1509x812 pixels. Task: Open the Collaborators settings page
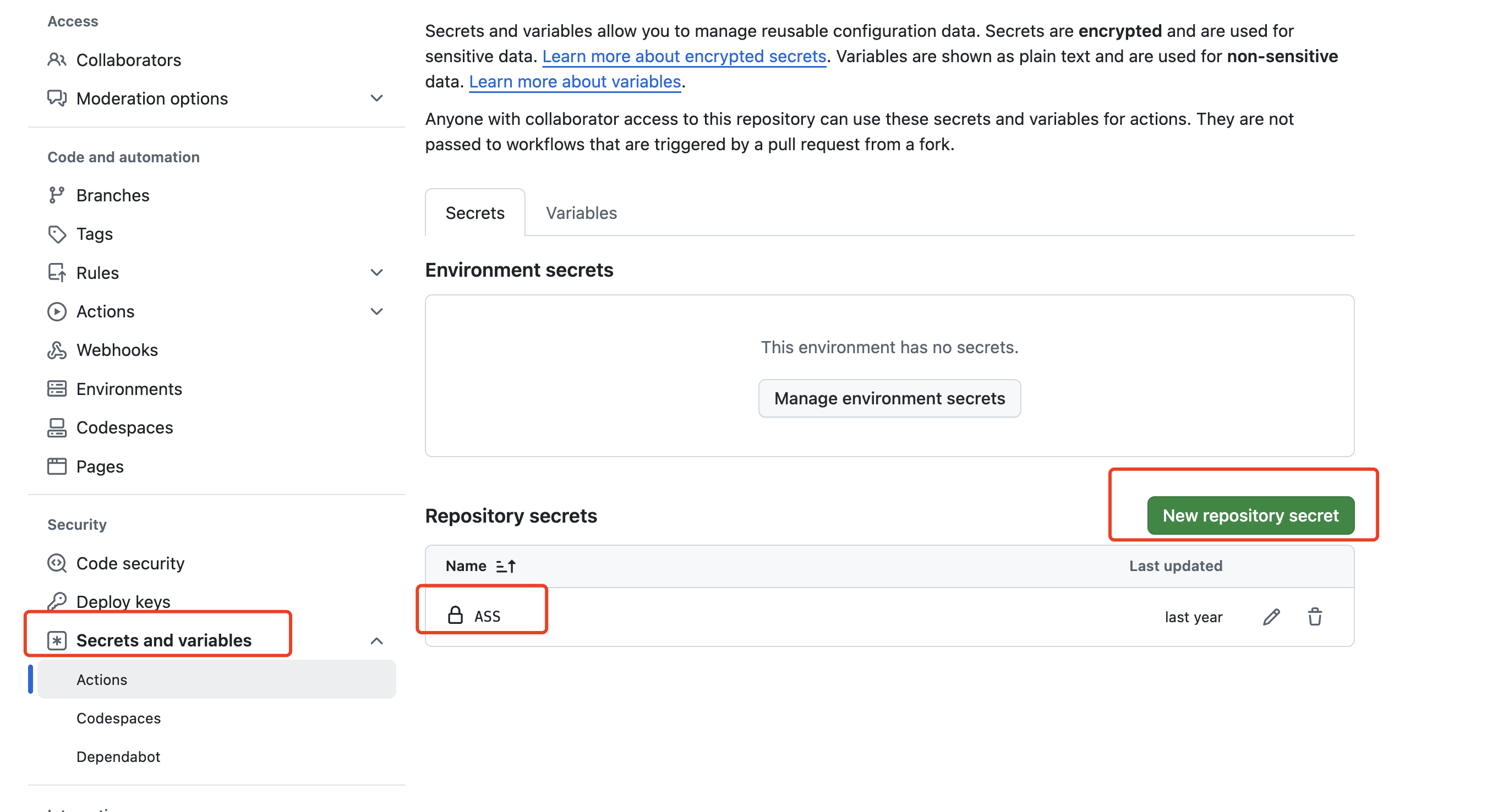tap(128, 60)
